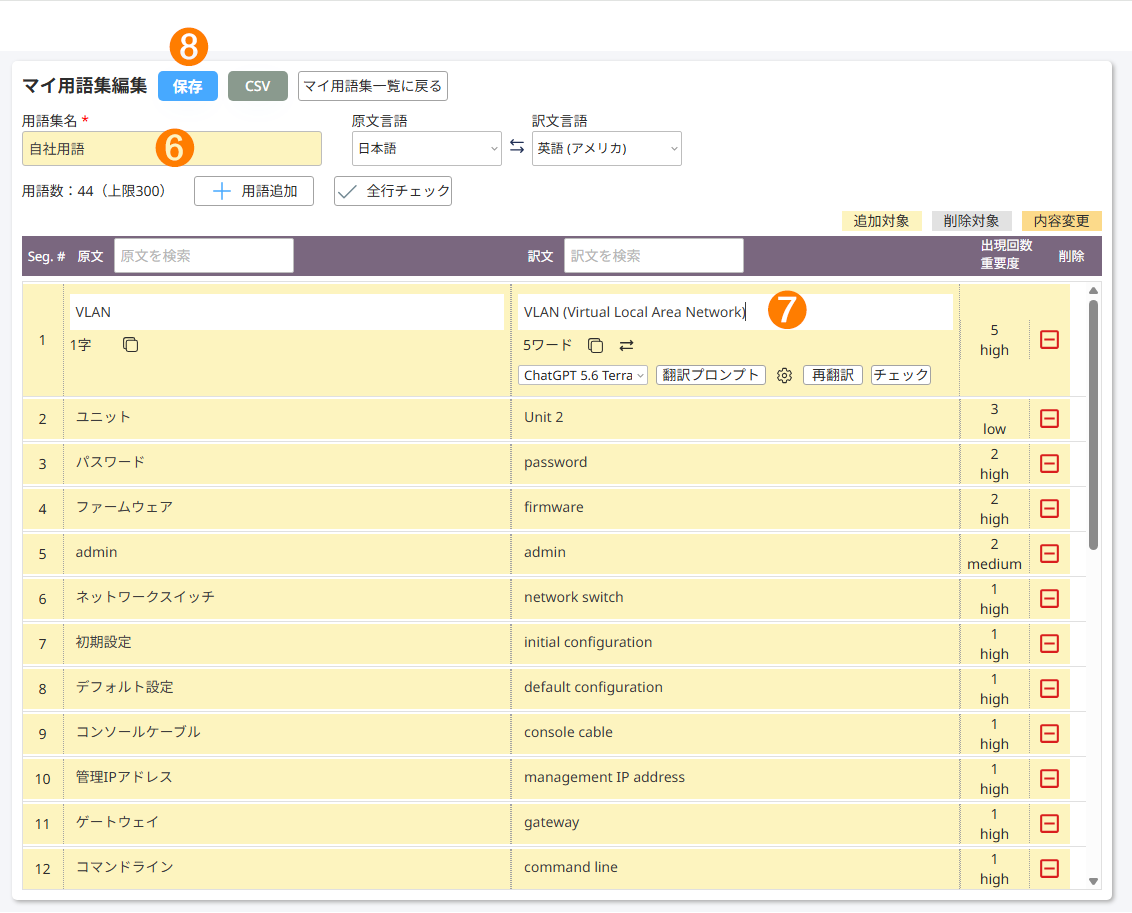Open the 原文言語 dropdown (日本語)

tap(427, 149)
